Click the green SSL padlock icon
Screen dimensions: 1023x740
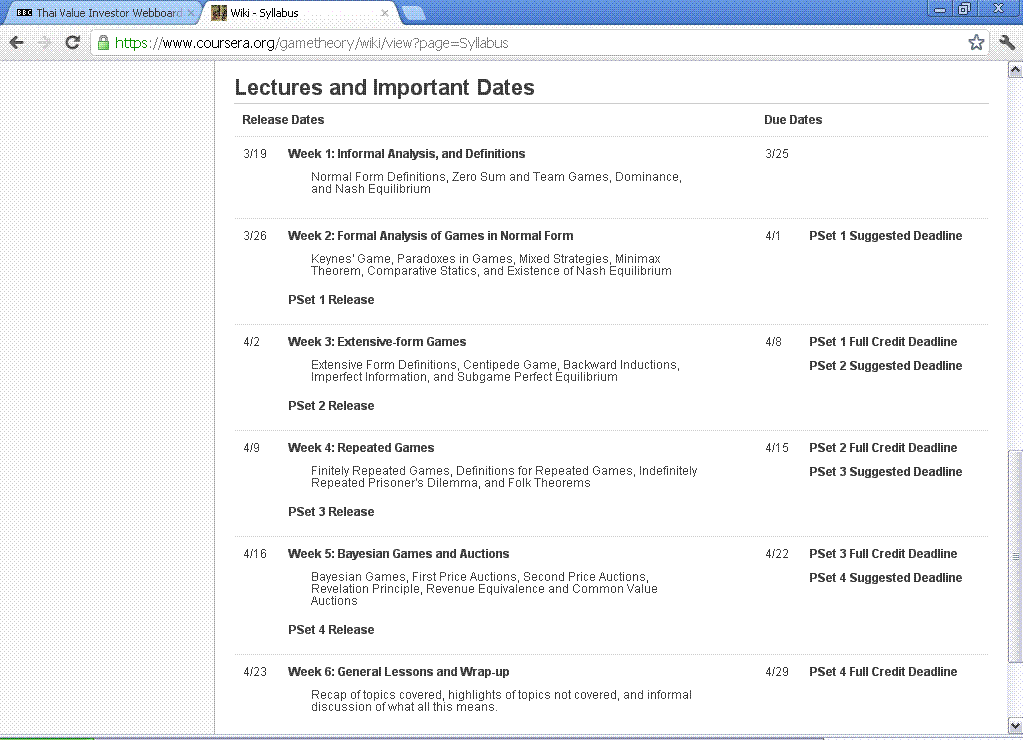point(103,43)
